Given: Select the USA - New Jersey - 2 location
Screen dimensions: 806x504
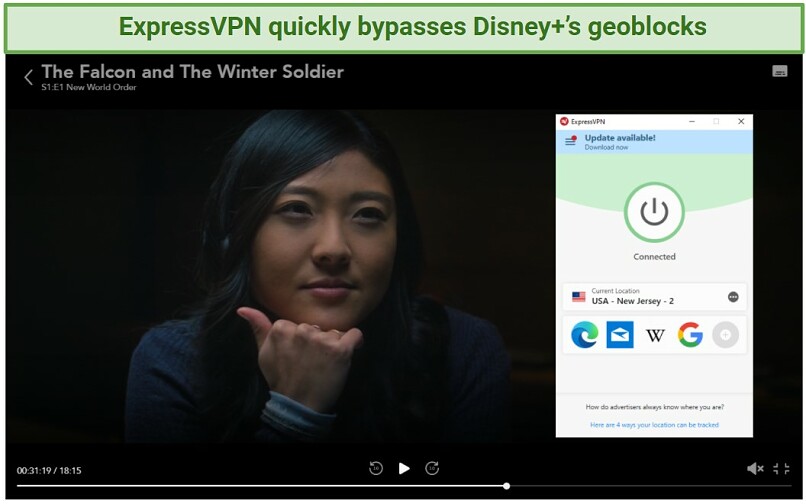Looking at the screenshot, I should 654,297.
